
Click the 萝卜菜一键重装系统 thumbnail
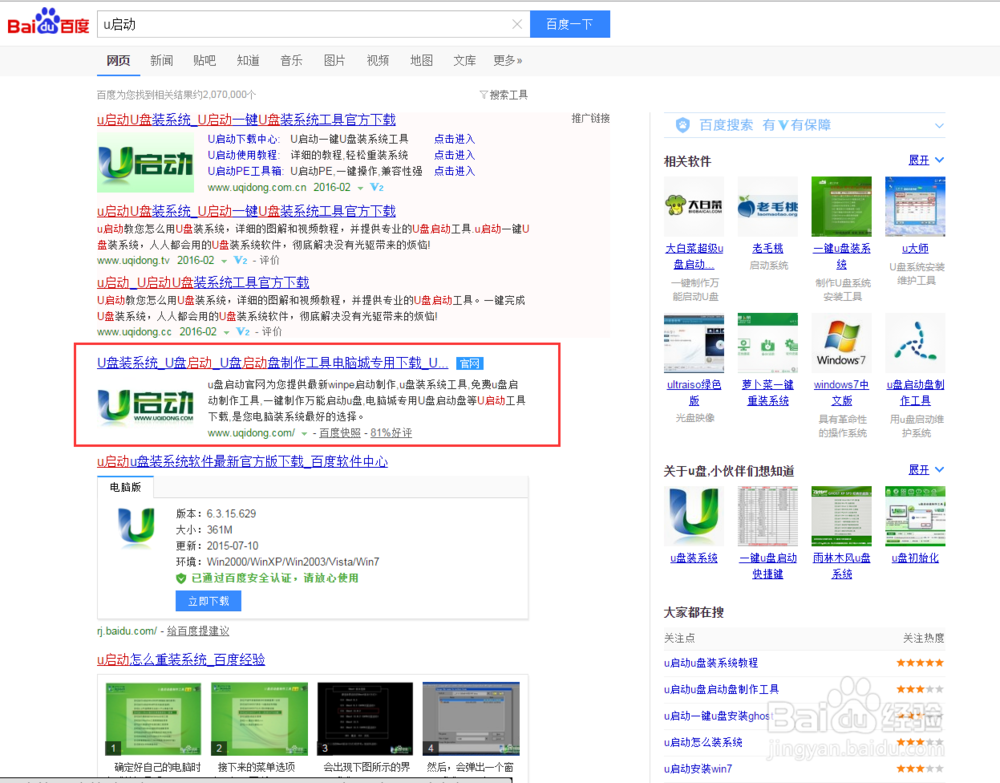[768, 343]
